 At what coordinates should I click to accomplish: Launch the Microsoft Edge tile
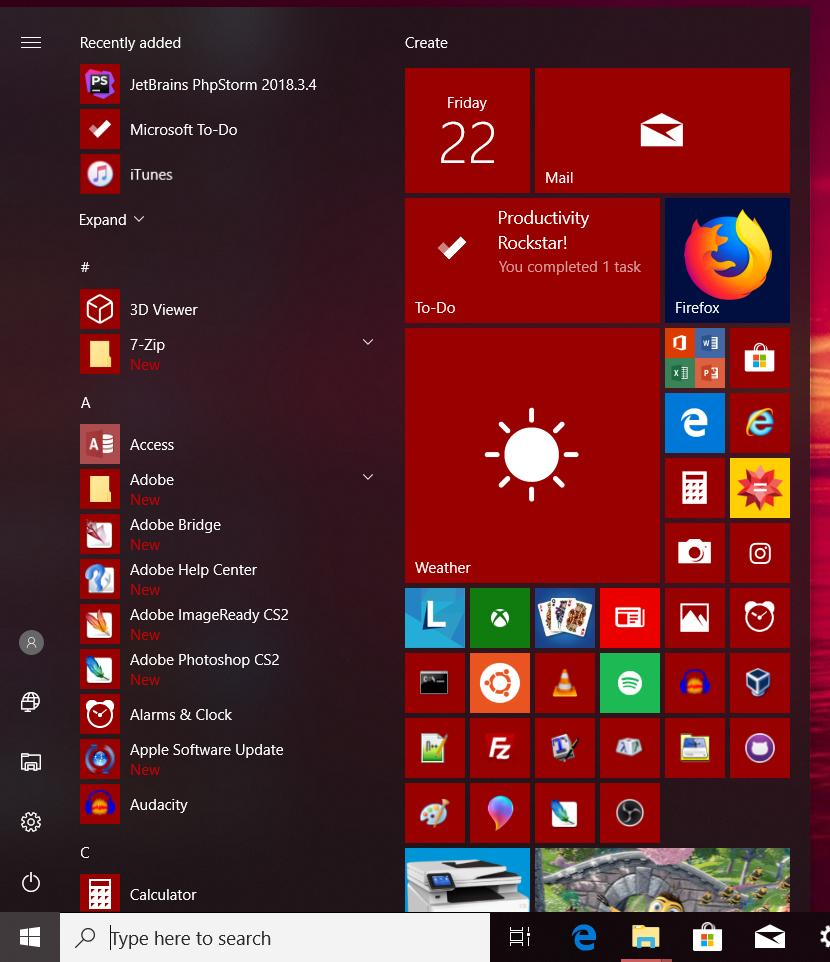pos(694,423)
